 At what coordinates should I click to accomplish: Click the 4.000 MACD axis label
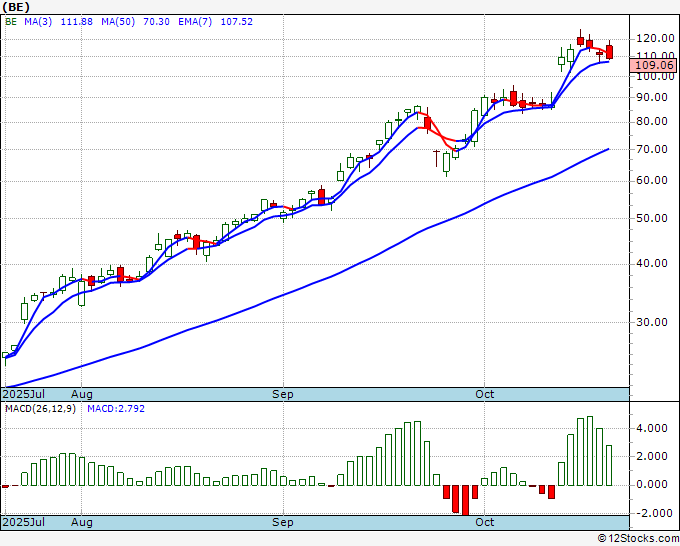(x=654, y=428)
